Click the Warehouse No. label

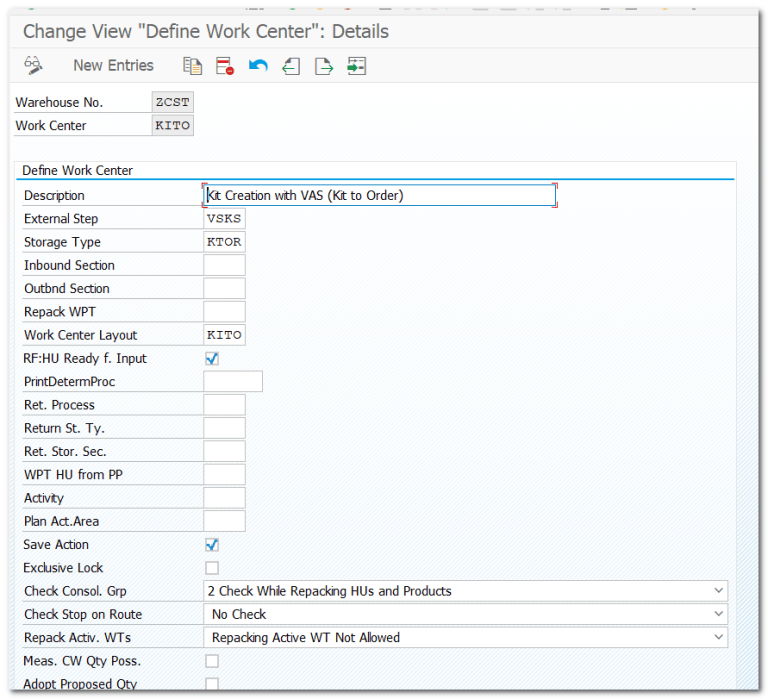(59, 102)
